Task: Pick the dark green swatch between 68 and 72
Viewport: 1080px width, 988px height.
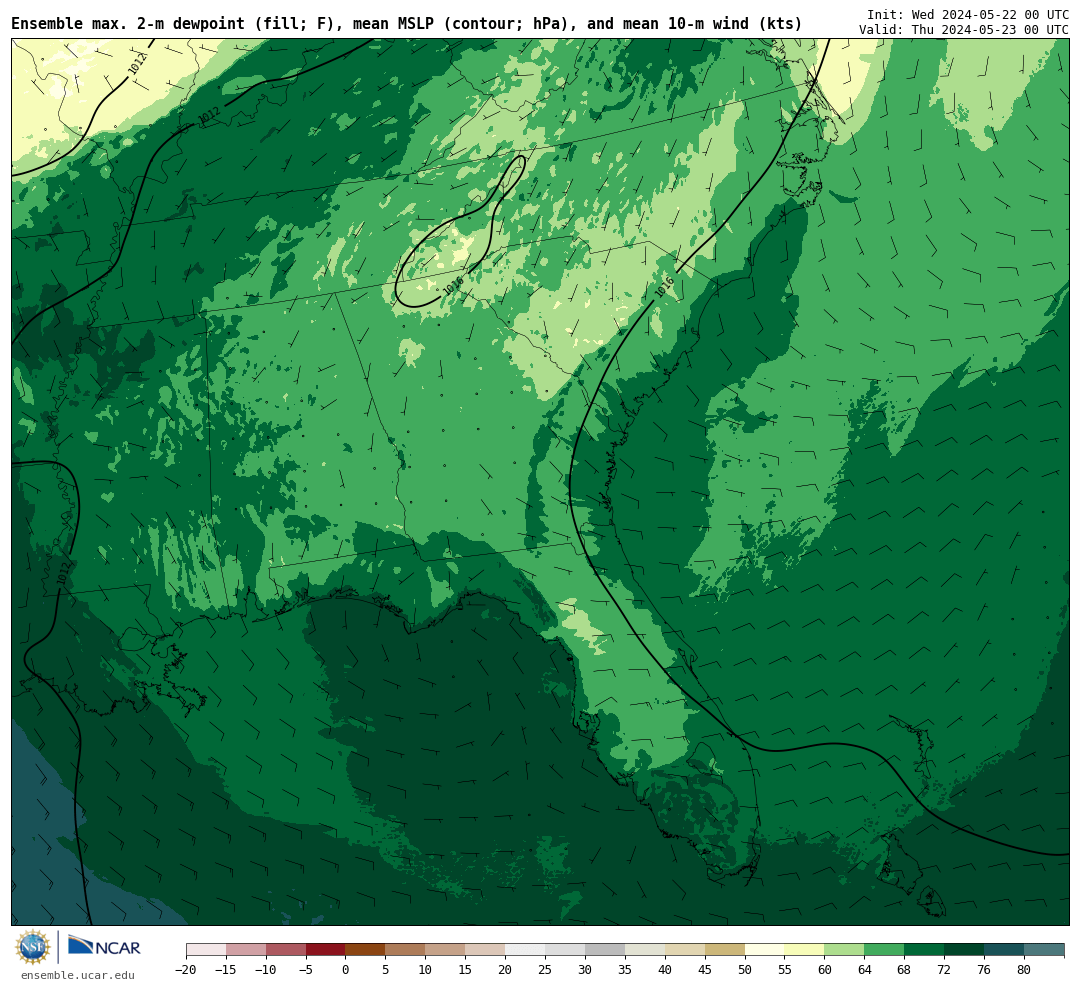Action: [925, 950]
